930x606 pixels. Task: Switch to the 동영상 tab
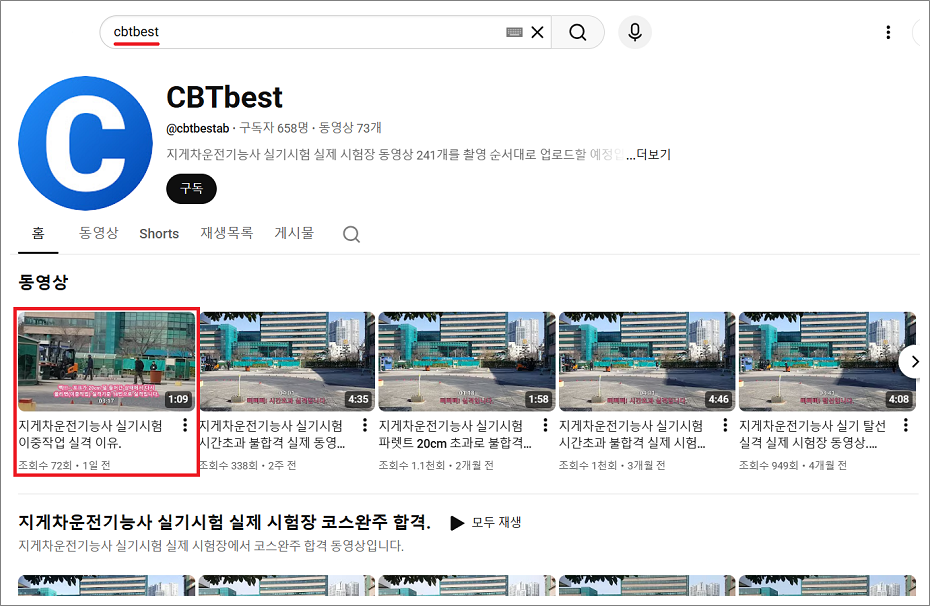[x=98, y=234]
